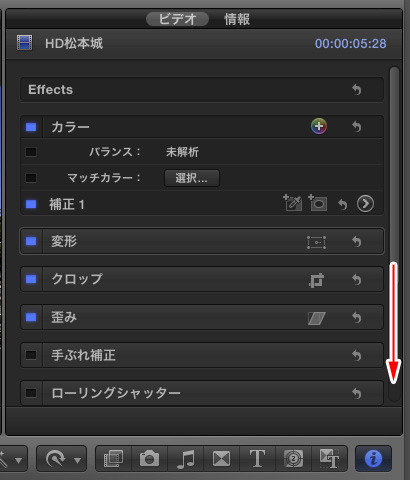Open the Photos browser camera icon
Screen dimensions: 410x480
149,459
